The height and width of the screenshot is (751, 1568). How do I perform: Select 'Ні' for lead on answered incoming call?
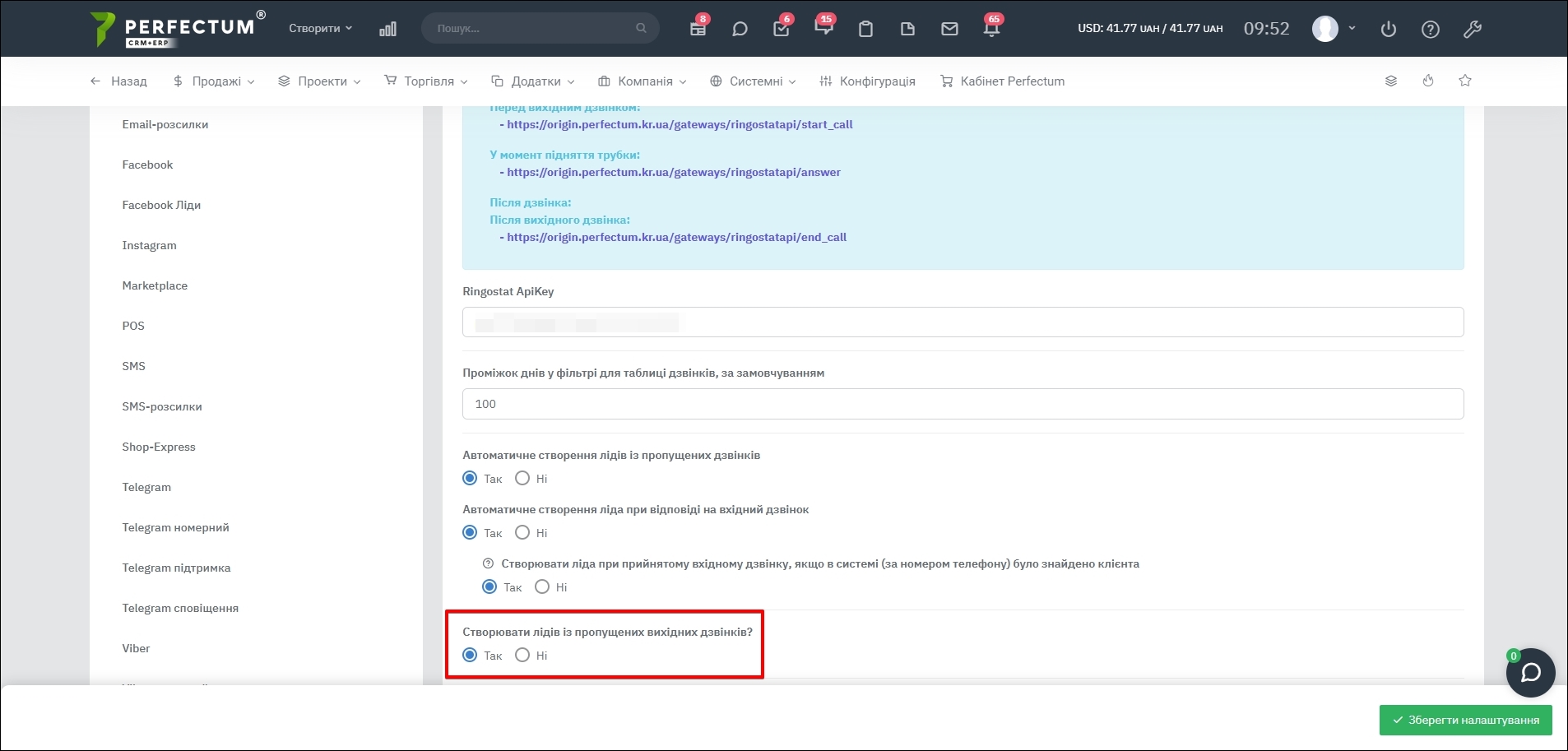[x=522, y=532]
